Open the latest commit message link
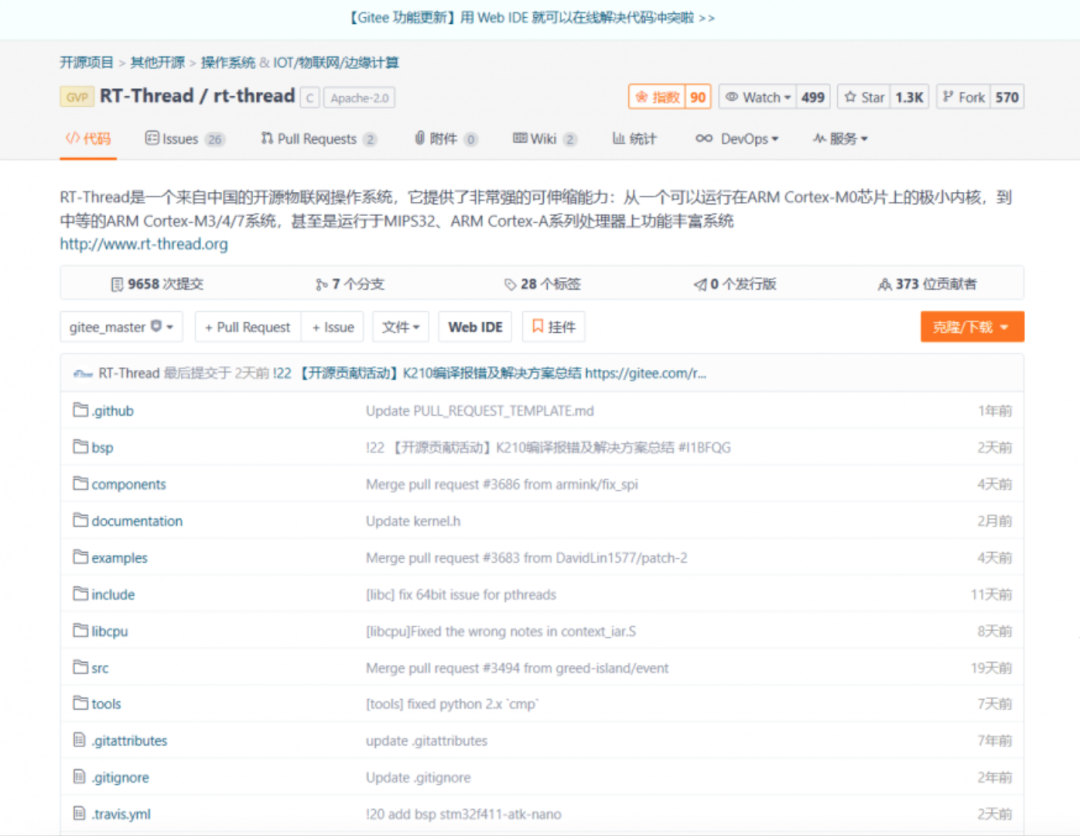The height and width of the screenshot is (836, 1080). pos(490,373)
